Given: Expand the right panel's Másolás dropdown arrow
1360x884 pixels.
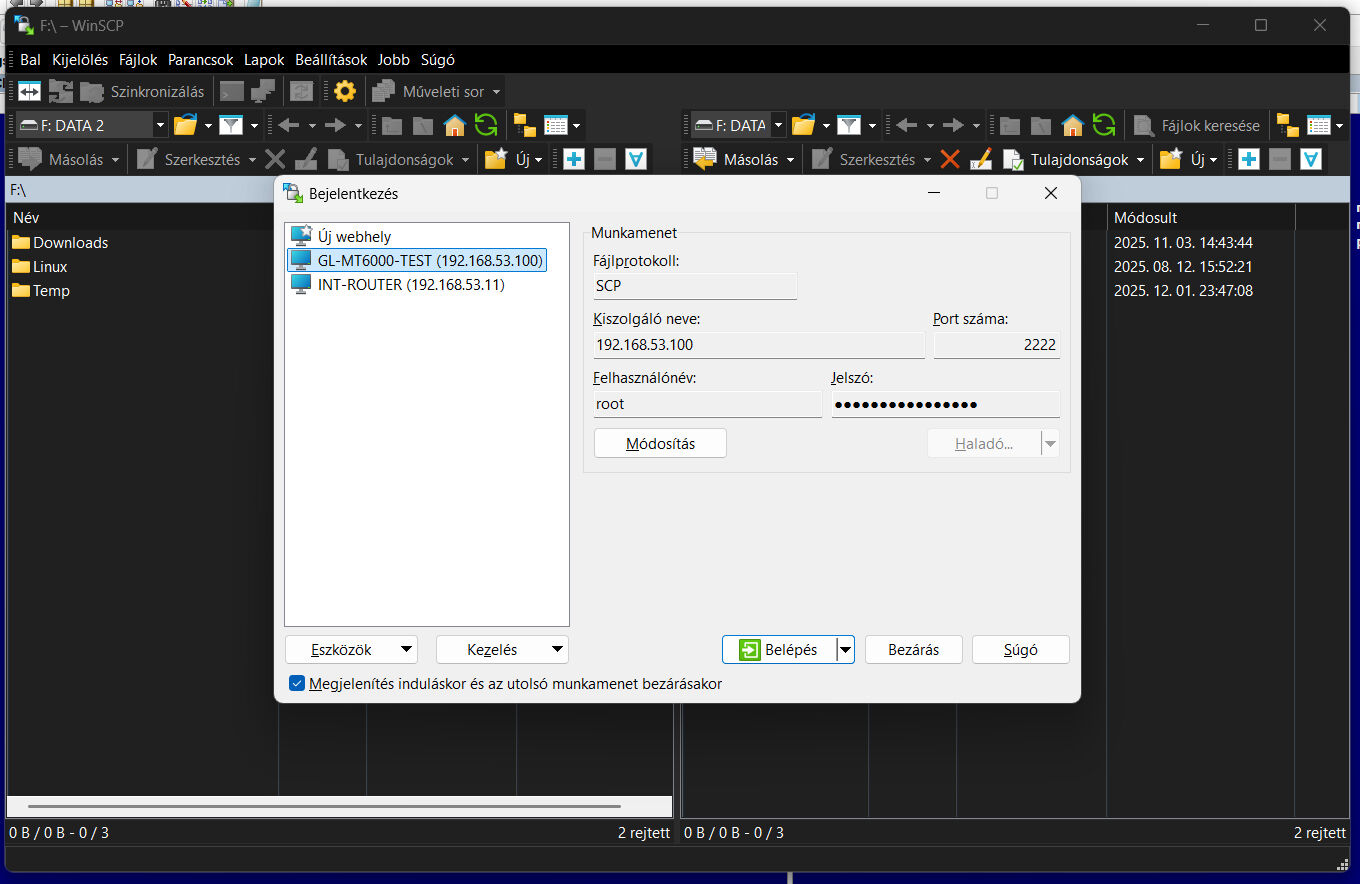Looking at the screenshot, I should [790, 160].
